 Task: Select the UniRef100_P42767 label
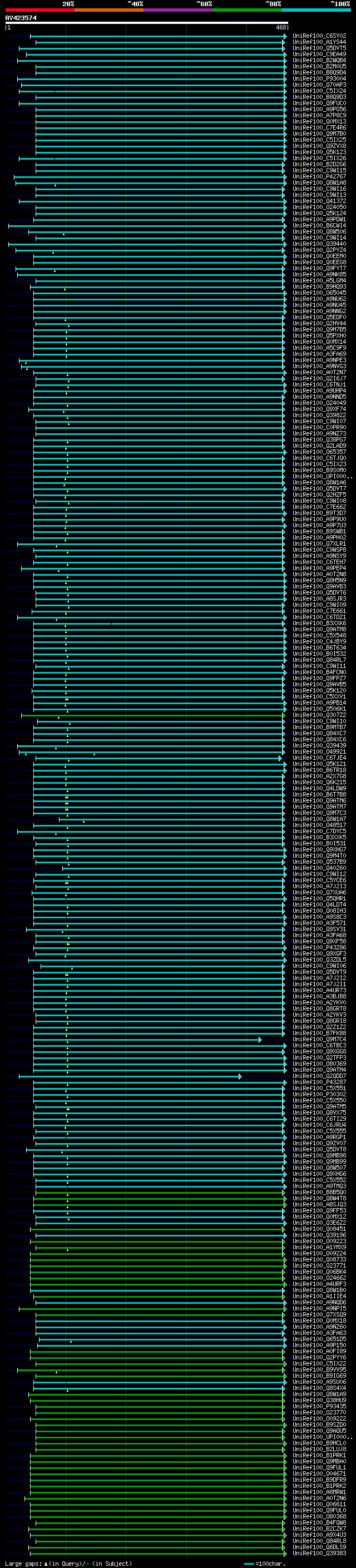point(319,176)
